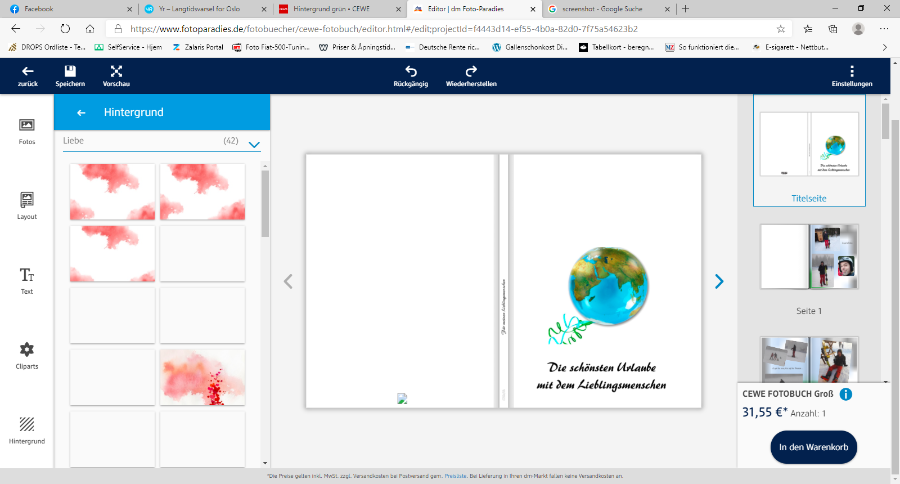Open Vorschau preview mode

coord(116,76)
